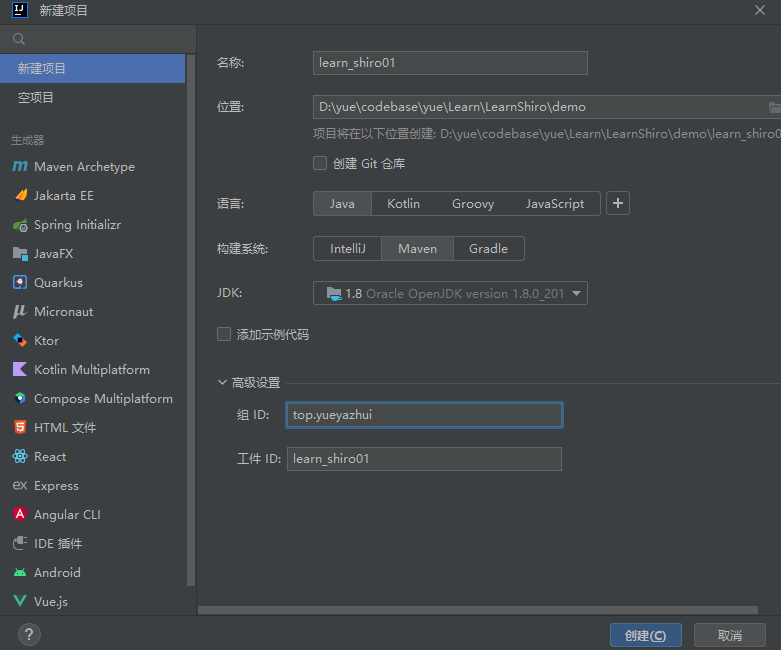The height and width of the screenshot is (650, 781).
Task: Click the 取消 button
Action: pos(730,636)
